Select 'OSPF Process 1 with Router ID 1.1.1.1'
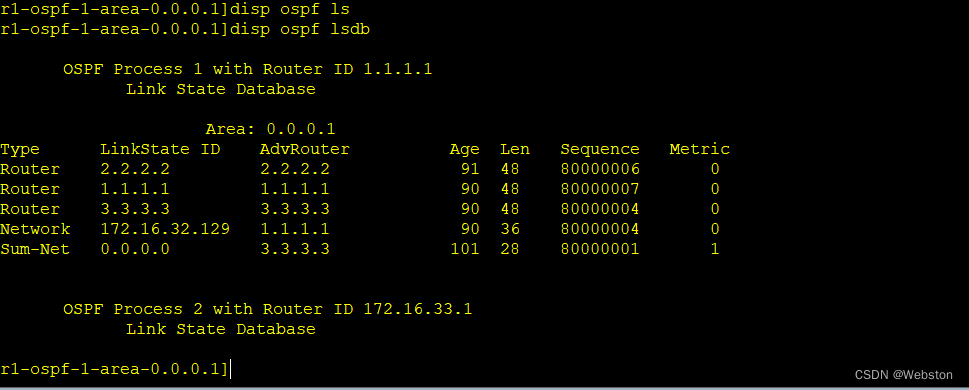Viewport: 969px width, 390px height. point(247,69)
